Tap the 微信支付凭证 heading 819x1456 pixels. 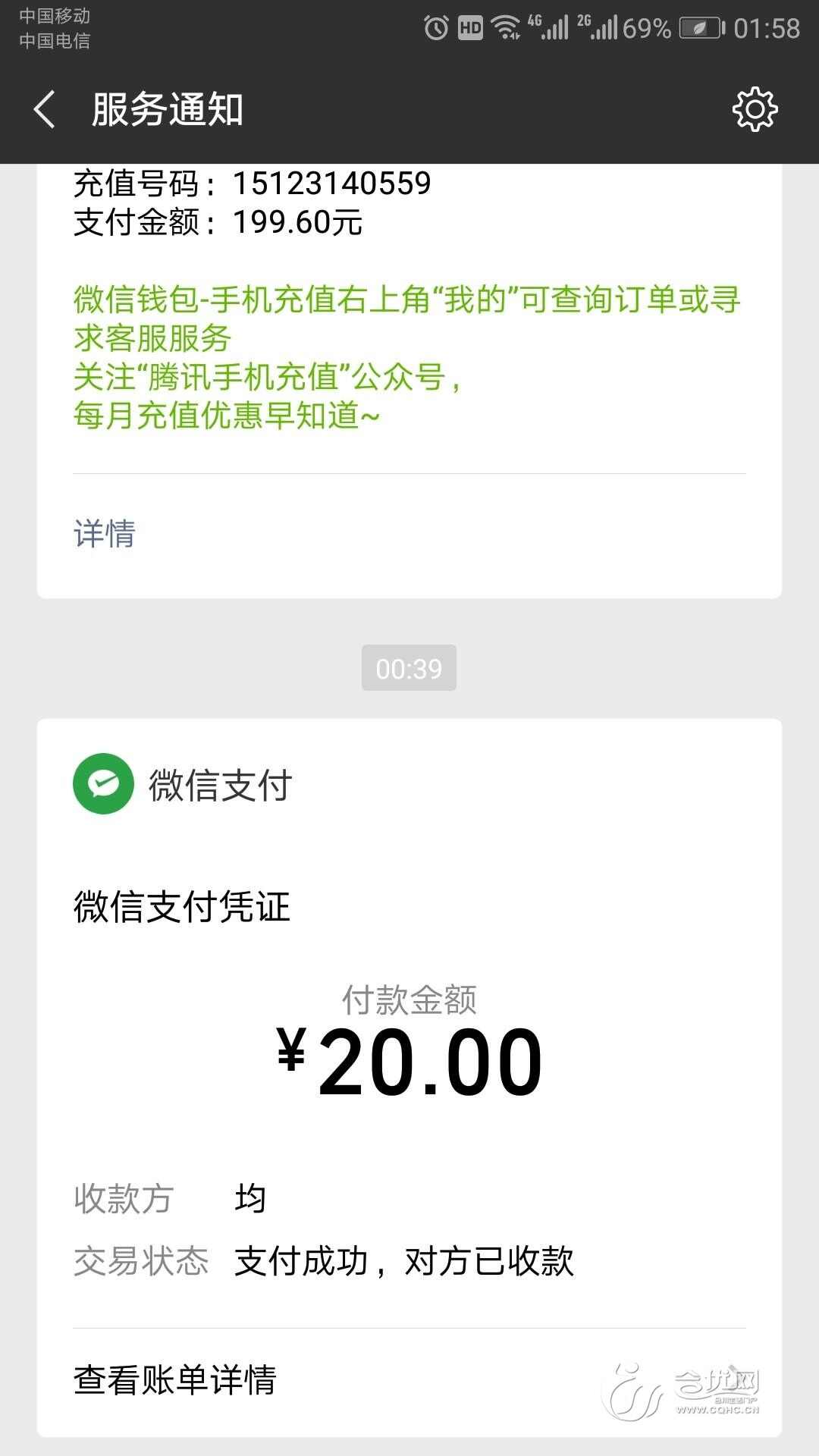coord(182,906)
